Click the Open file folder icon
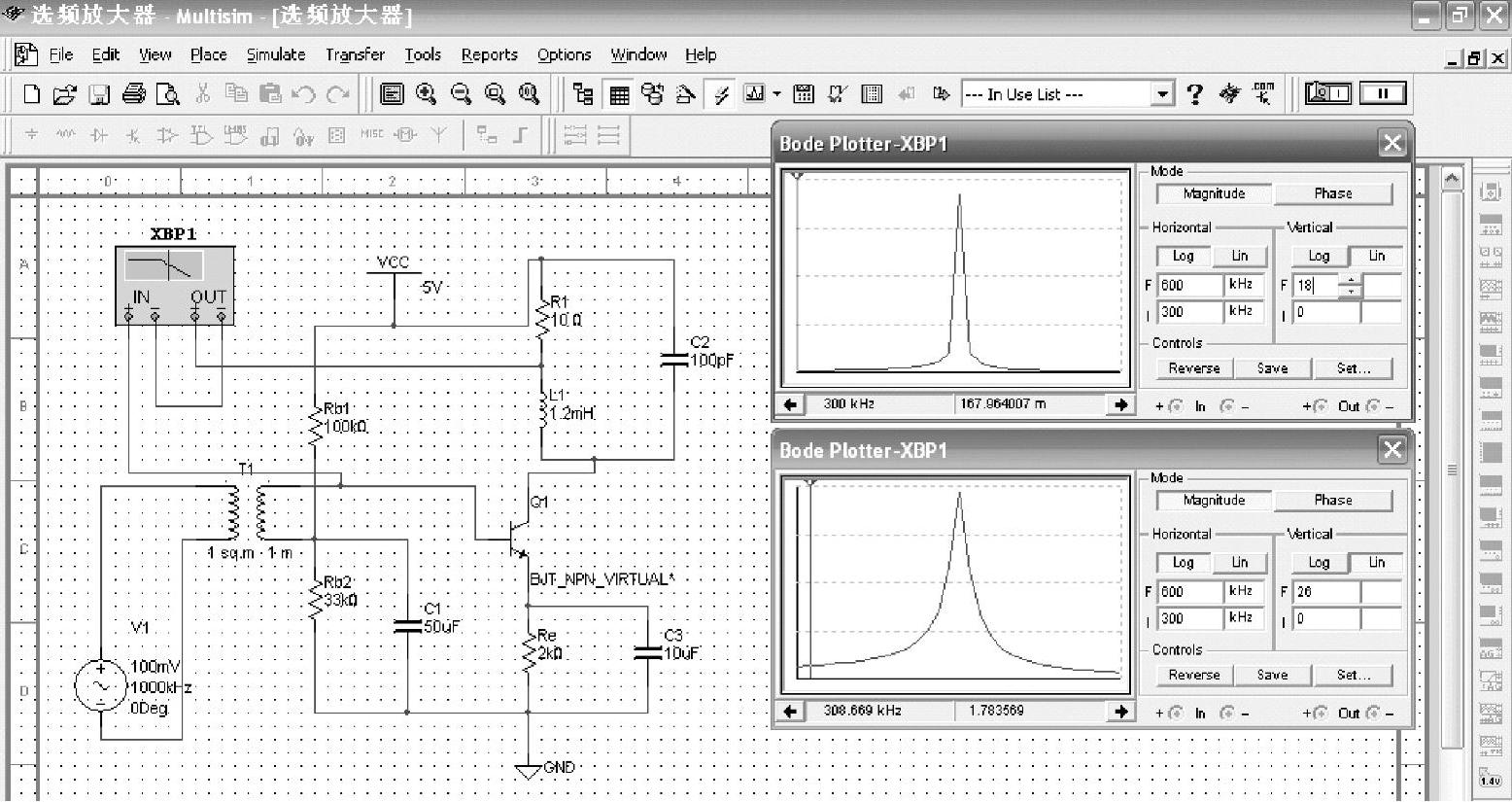 64,94
